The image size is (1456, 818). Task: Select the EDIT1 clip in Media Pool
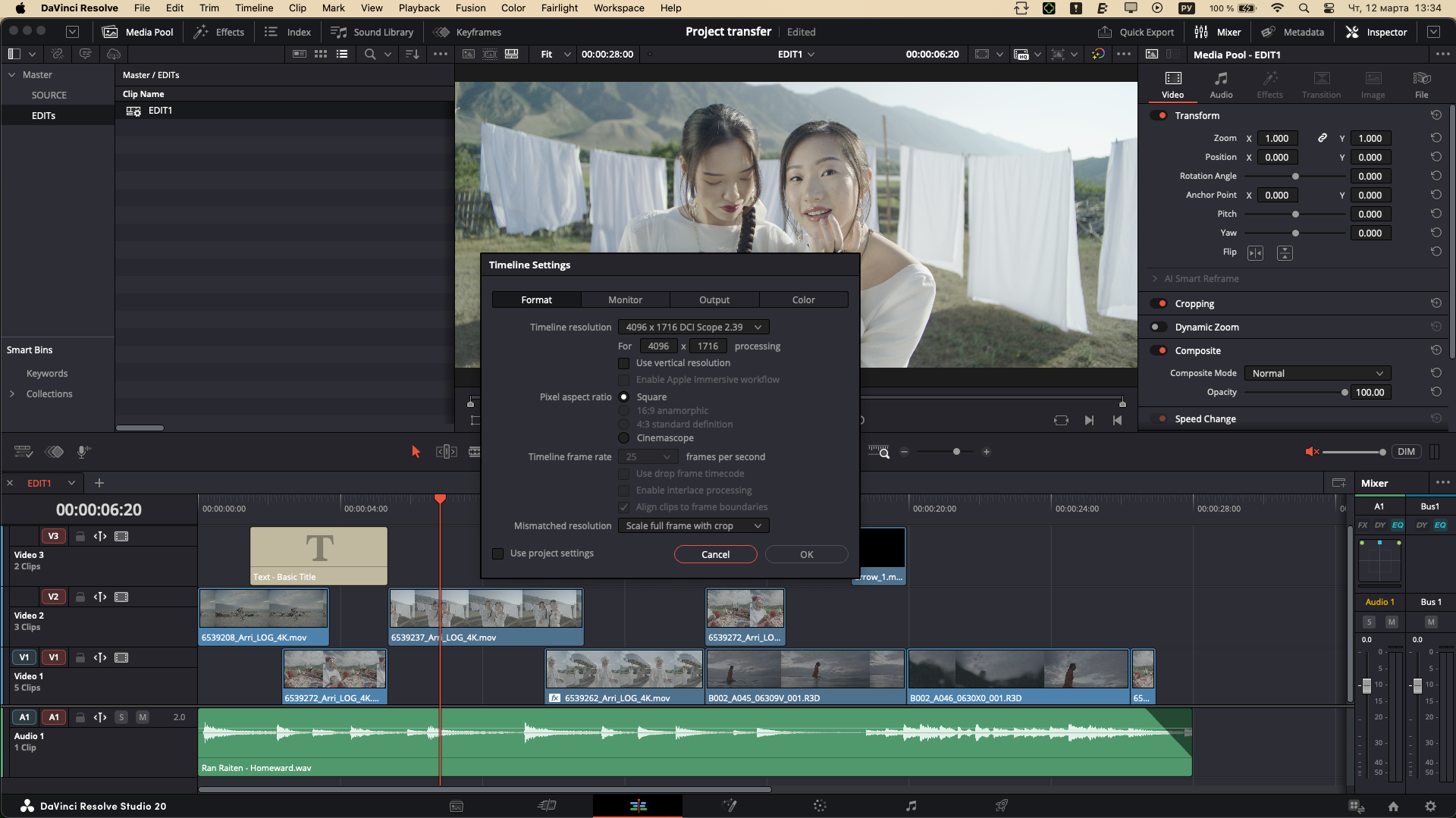pyautogui.click(x=160, y=110)
